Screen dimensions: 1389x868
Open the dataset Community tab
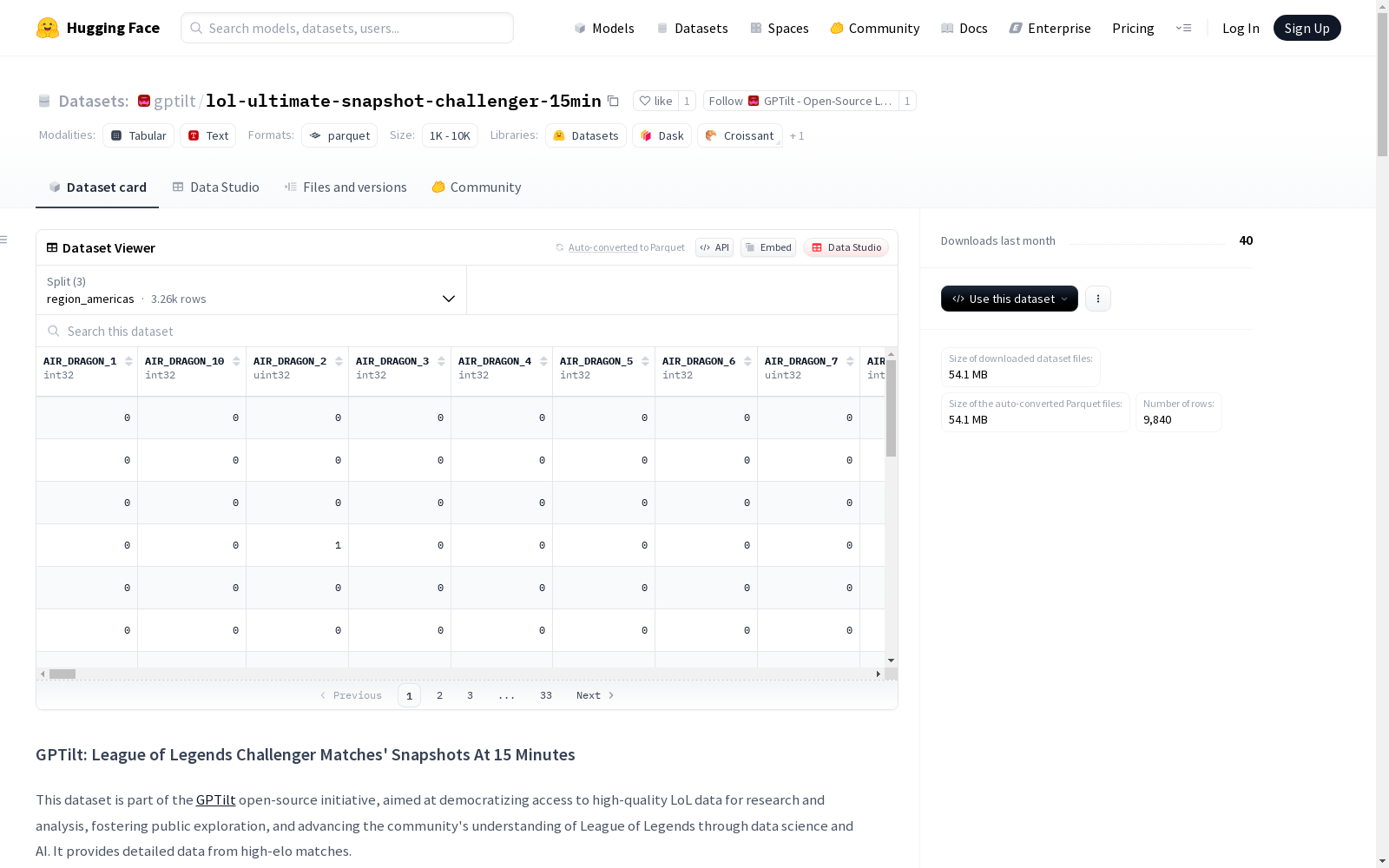tap(477, 187)
